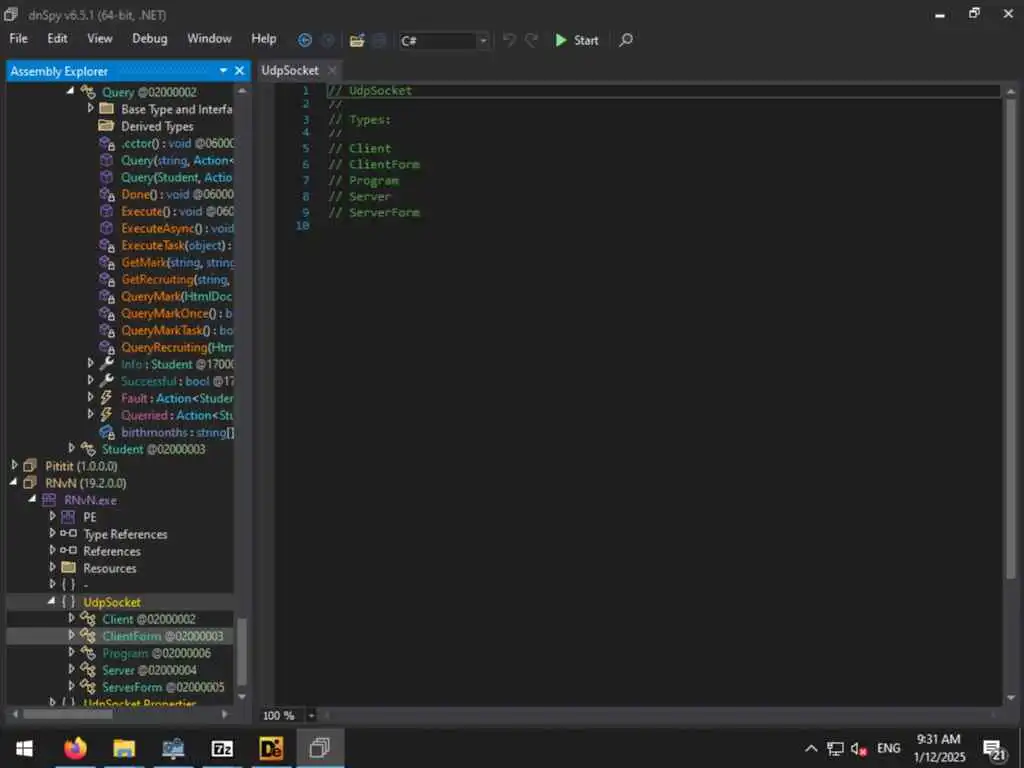Select the QueryMarkOnce() method
1024x768 pixels.
(x=176, y=313)
